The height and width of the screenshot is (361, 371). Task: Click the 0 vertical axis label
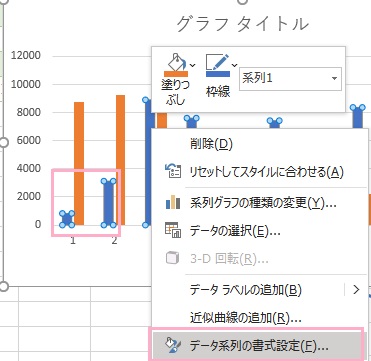pyautogui.click(x=38, y=224)
